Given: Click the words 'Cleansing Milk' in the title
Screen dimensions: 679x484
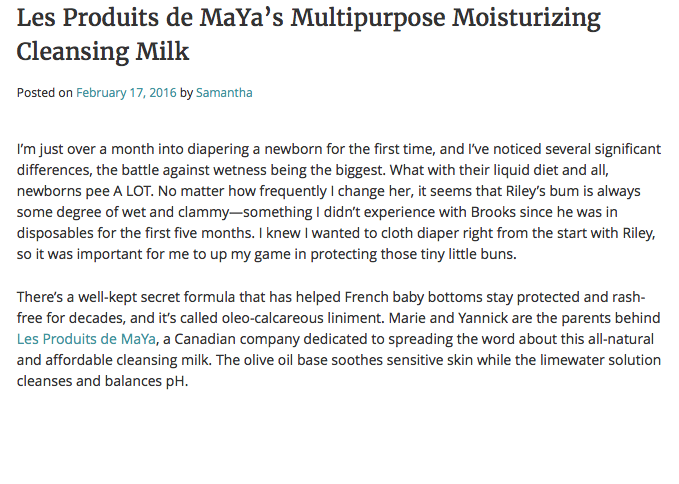Looking at the screenshot, I should pyautogui.click(x=103, y=50).
